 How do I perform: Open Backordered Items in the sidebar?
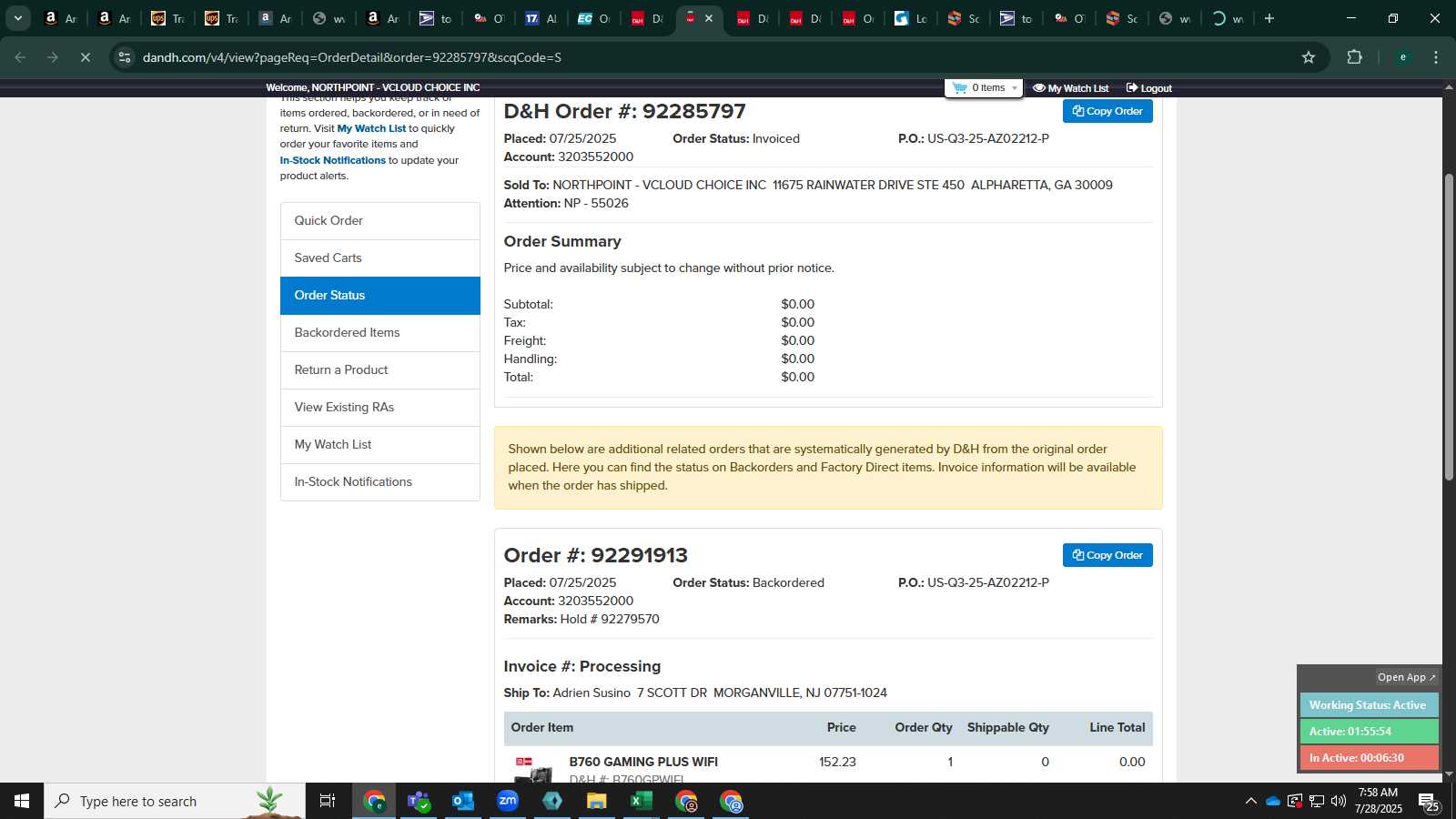point(380,333)
